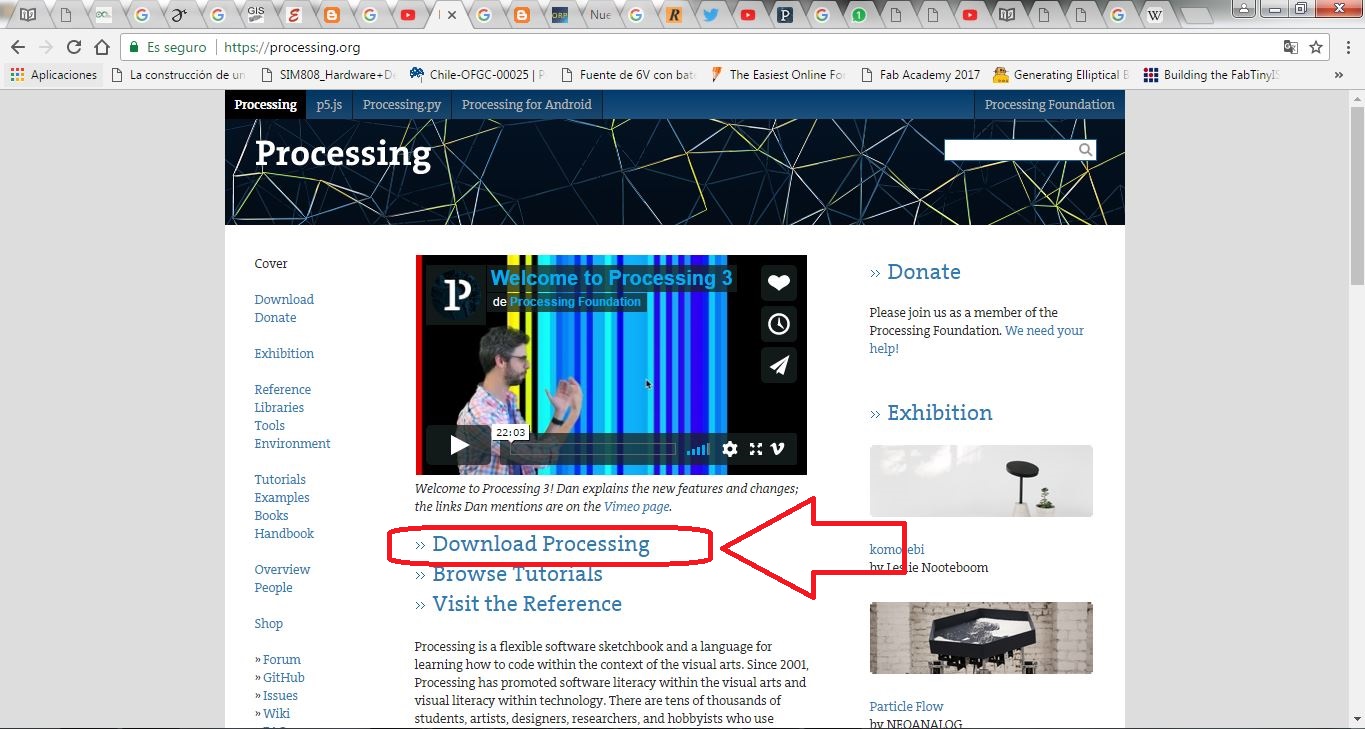
Task: Reload the page with the refresh icon
Action: point(73,47)
